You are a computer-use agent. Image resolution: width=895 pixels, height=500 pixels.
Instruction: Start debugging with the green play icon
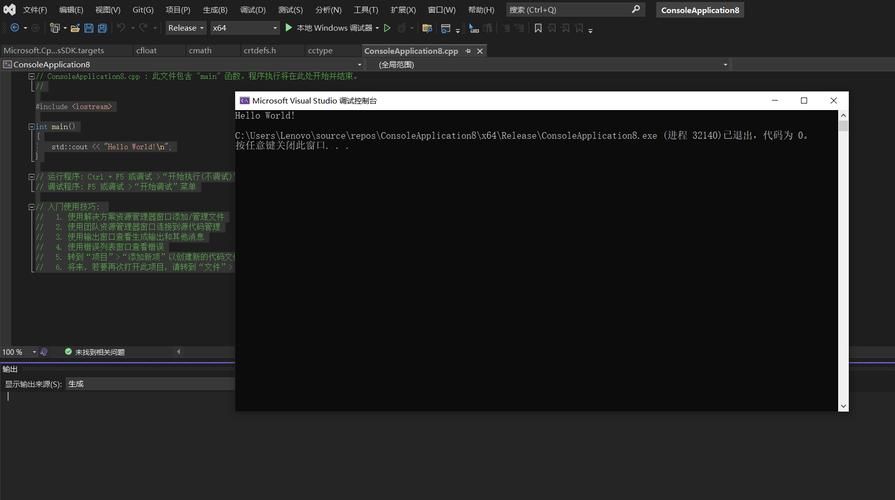pos(289,27)
